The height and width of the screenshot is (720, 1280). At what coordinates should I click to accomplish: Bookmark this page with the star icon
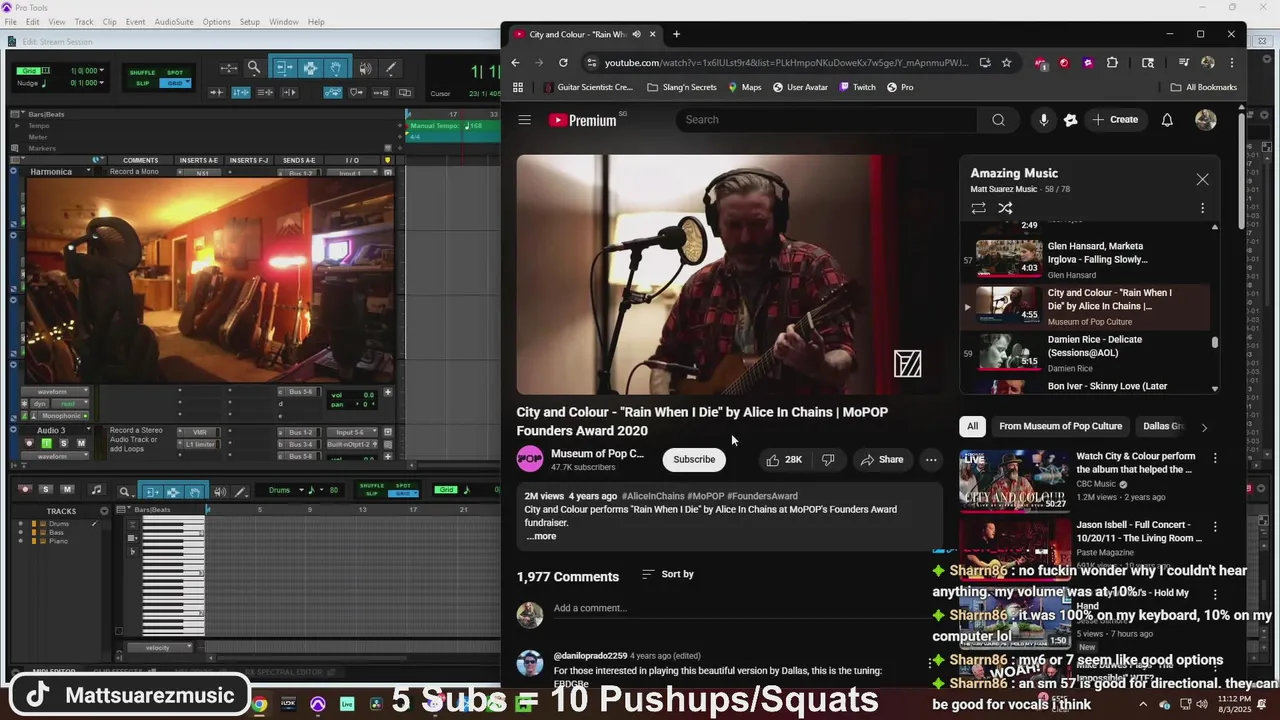click(1007, 62)
